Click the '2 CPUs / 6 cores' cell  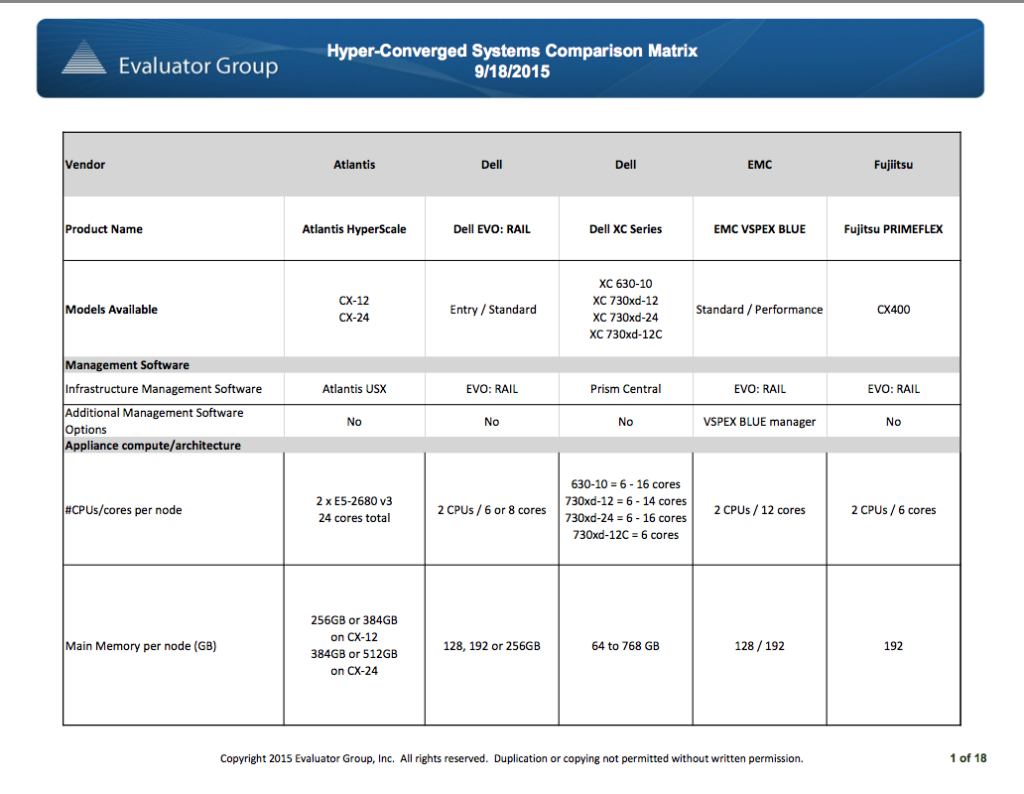click(x=893, y=510)
